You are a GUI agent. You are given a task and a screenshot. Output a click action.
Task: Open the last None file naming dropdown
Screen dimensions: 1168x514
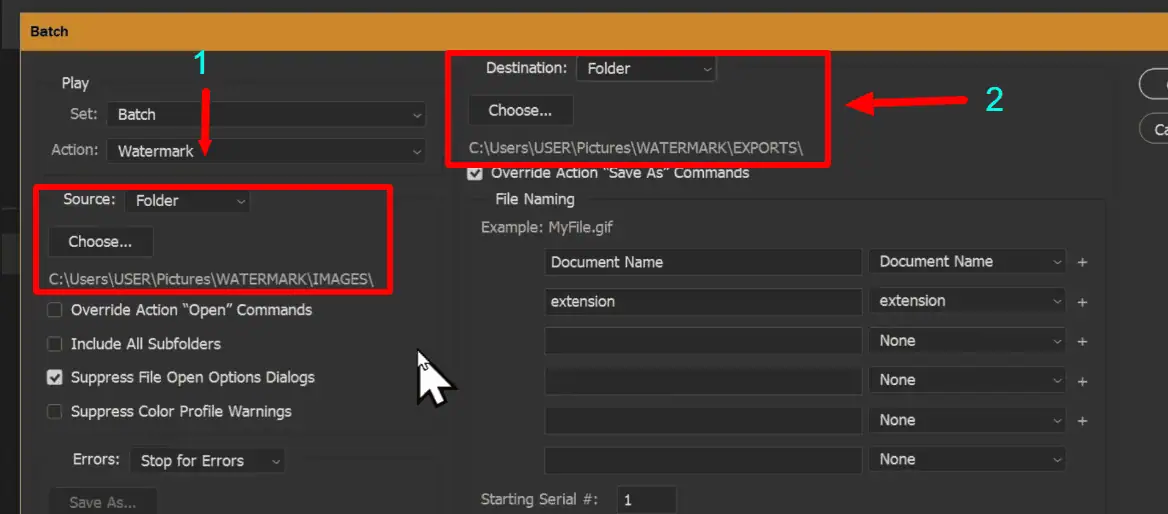coord(966,460)
